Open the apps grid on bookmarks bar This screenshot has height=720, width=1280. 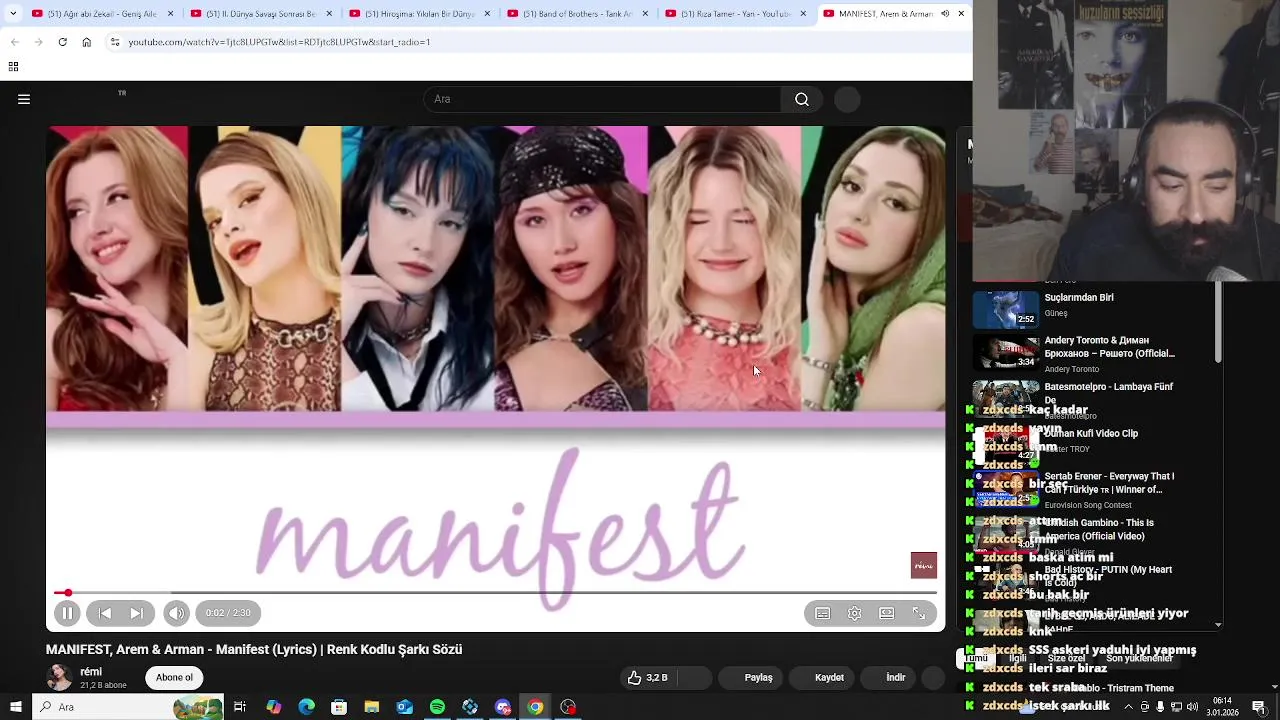(x=13, y=67)
